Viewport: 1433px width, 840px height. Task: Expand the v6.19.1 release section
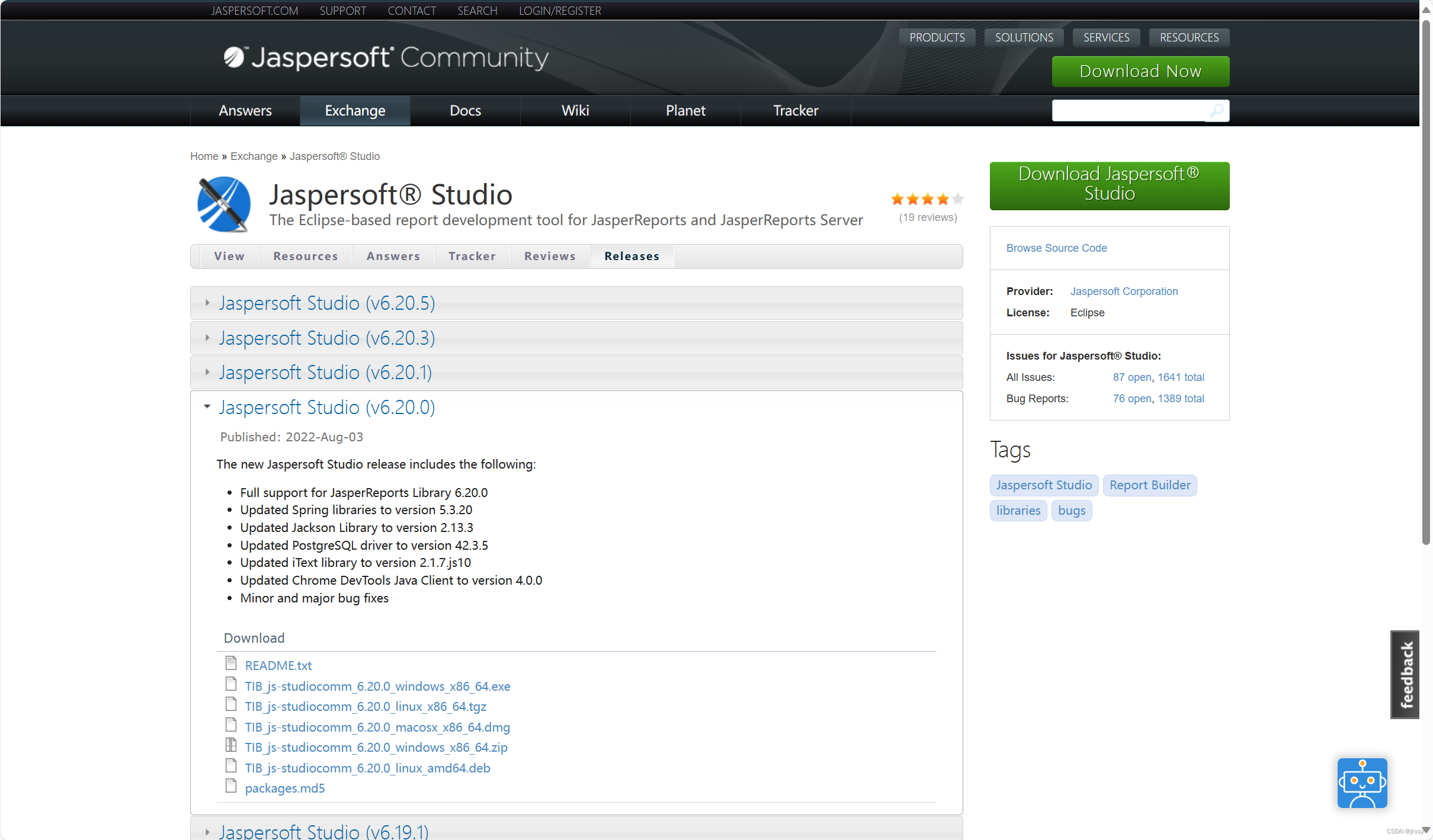click(323, 831)
